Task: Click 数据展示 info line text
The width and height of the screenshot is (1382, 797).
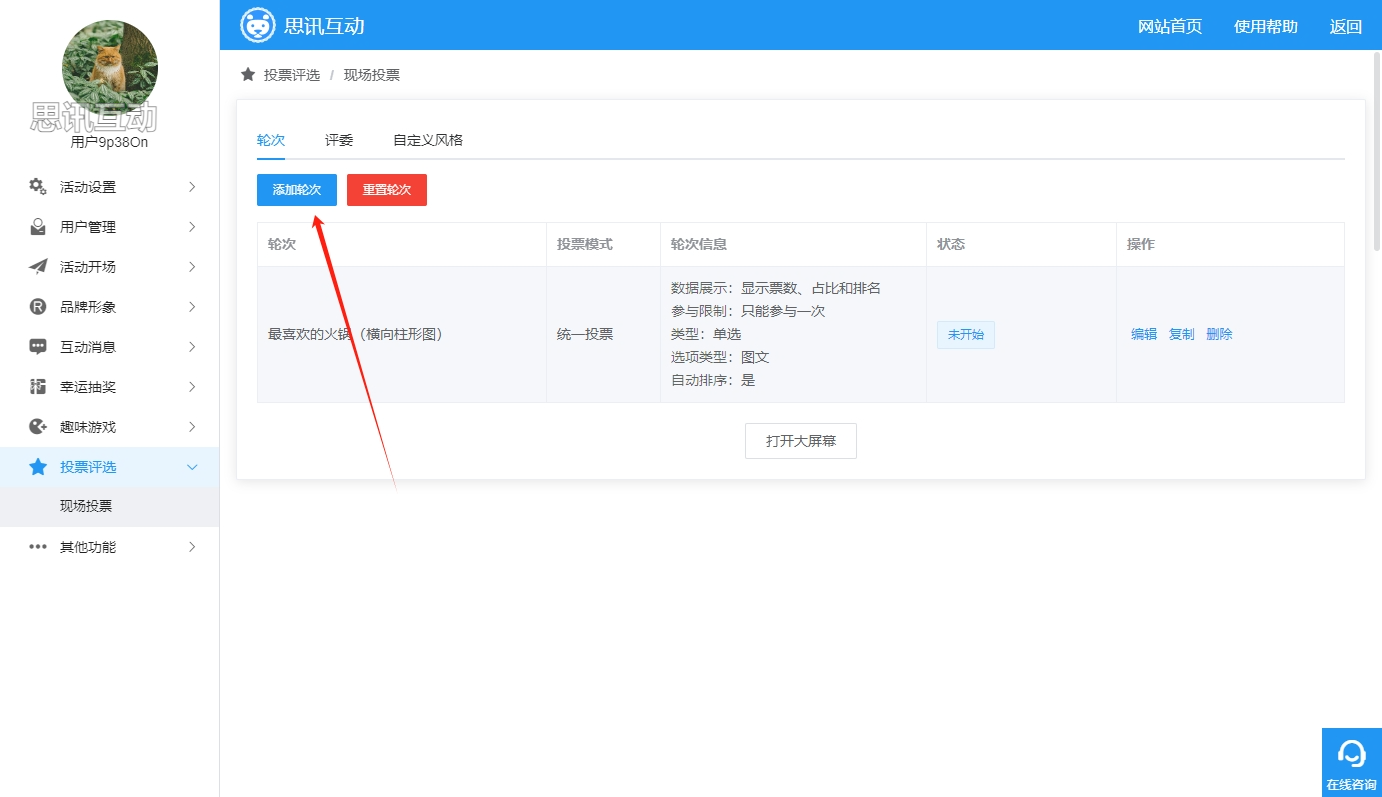Action: pyautogui.click(x=776, y=288)
